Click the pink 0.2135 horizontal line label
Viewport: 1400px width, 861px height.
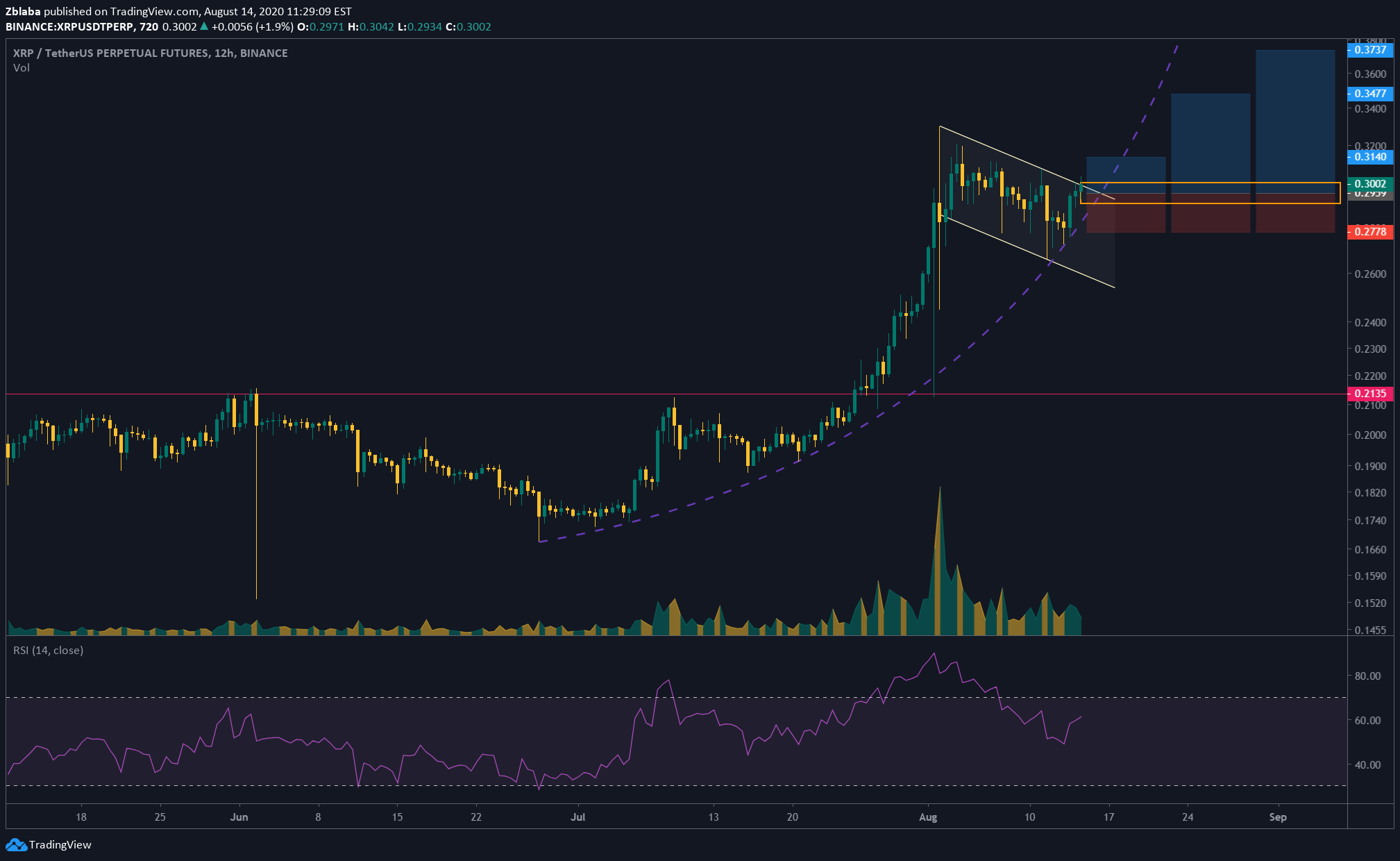click(1369, 394)
